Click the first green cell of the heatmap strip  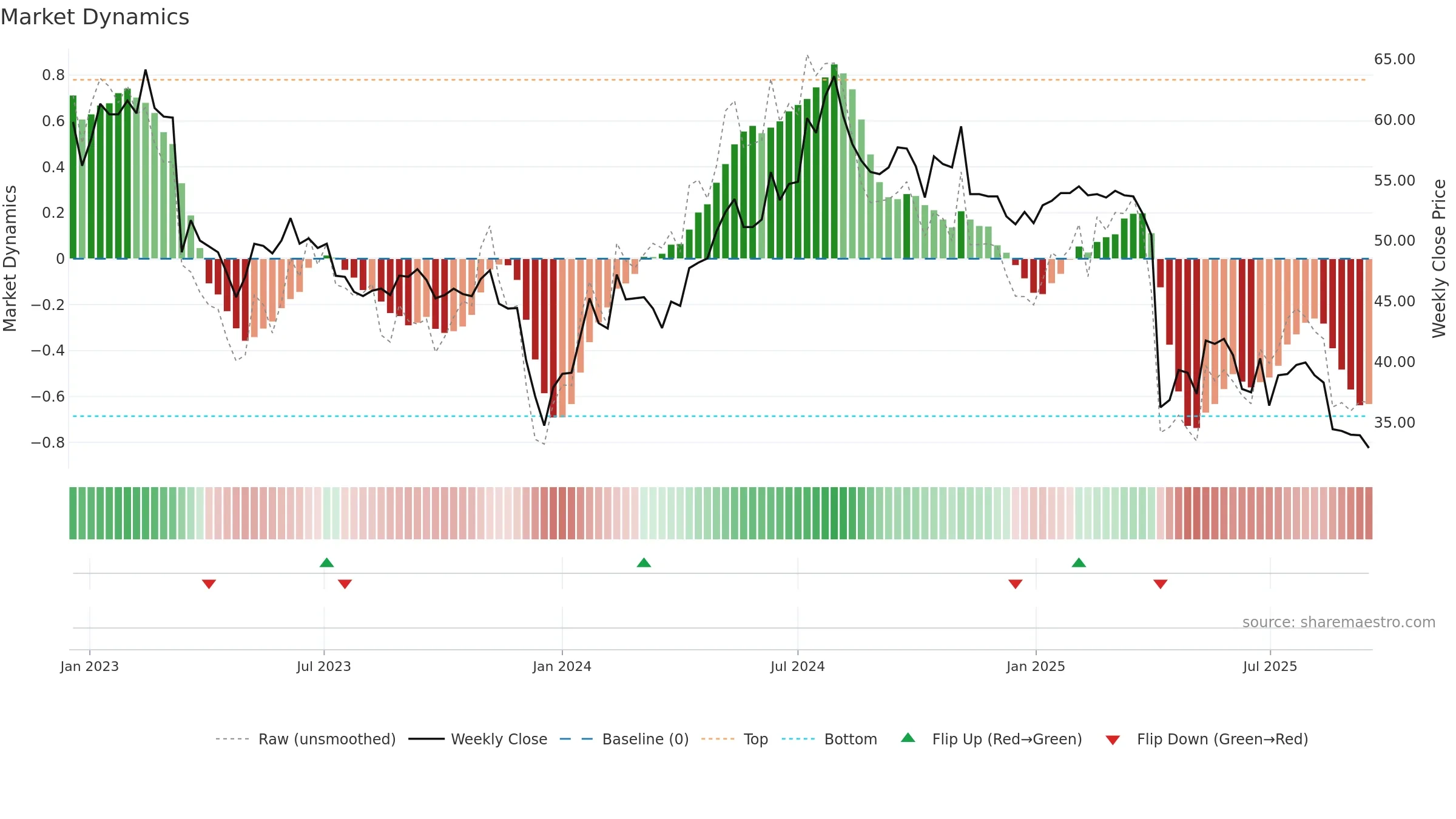[73, 513]
